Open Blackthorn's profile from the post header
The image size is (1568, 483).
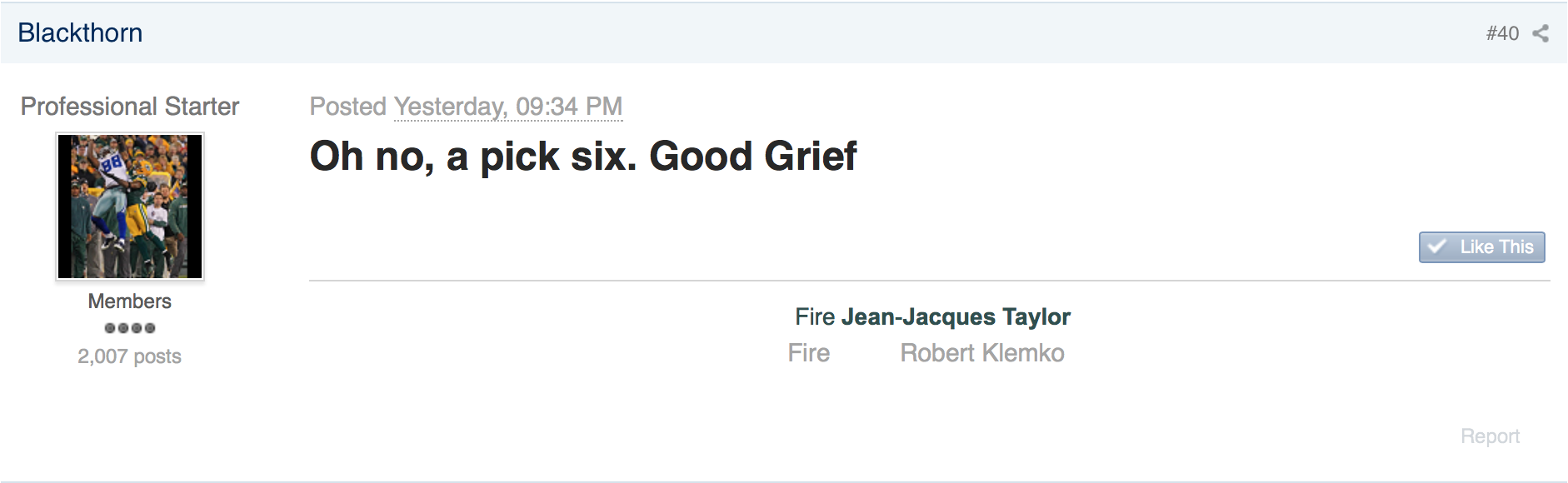coord(80,32)
